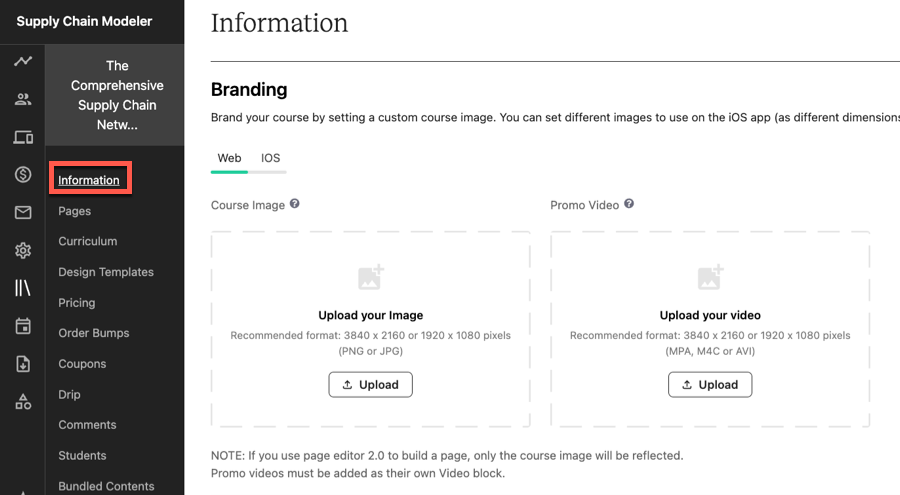Viewport: 900px width, 495px height.
Task: Click the course image drop zone placeholder
Action: 370,329
